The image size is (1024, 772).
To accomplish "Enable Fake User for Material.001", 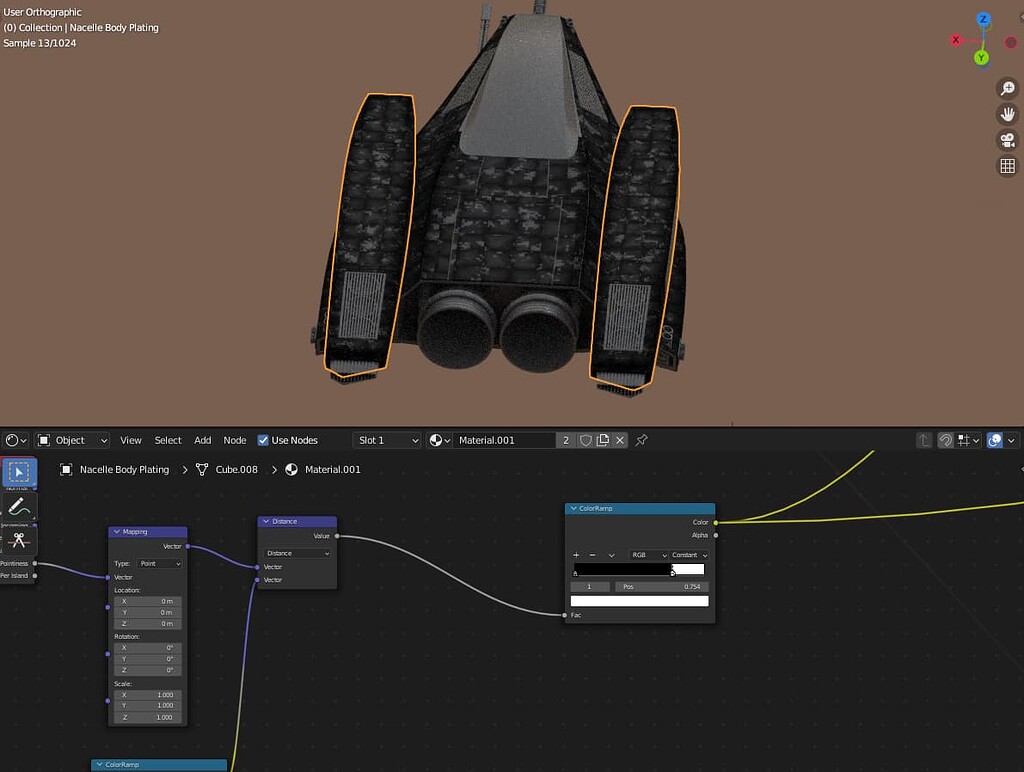I will [584, 440].
